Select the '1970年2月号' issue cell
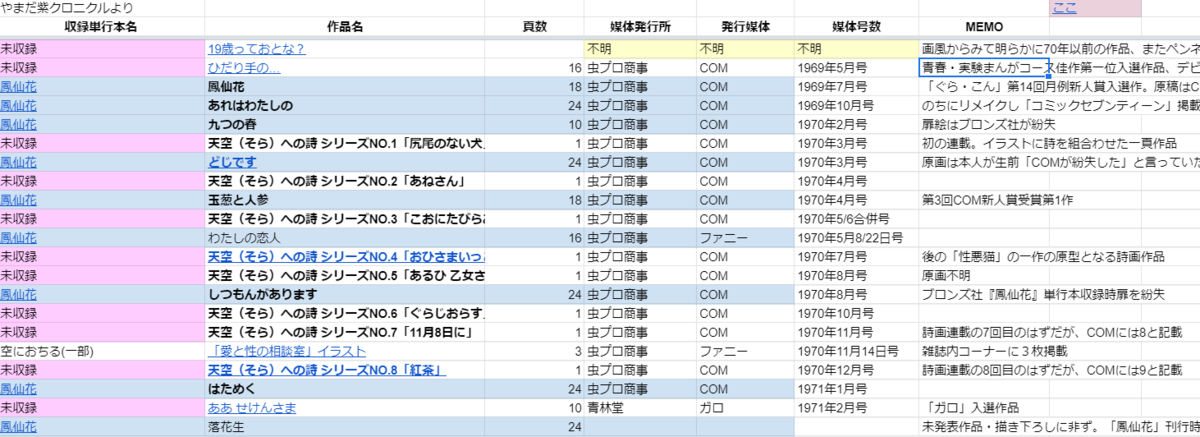1200x437 pixels. (856, 124)
